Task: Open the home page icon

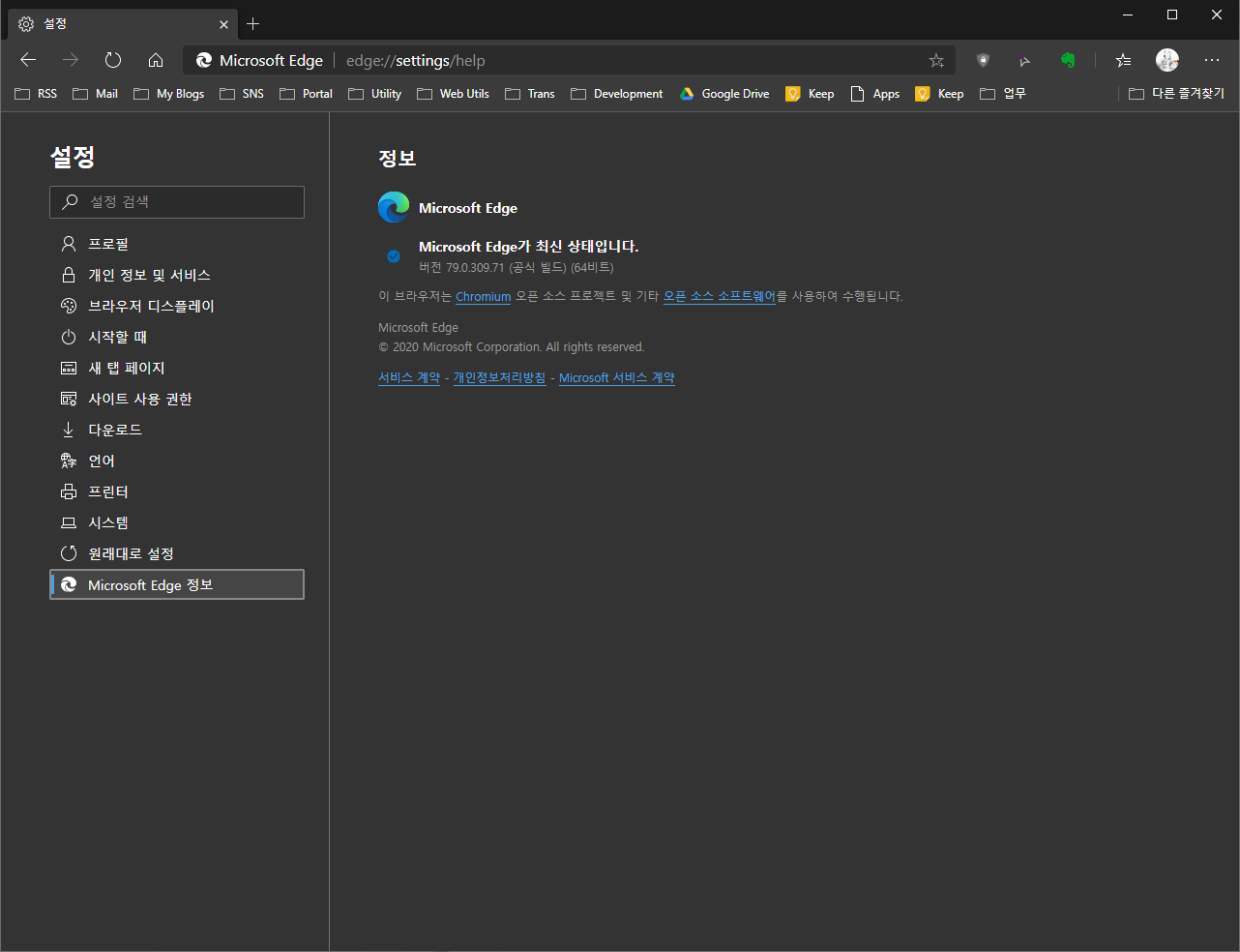Action: point(156,60)
